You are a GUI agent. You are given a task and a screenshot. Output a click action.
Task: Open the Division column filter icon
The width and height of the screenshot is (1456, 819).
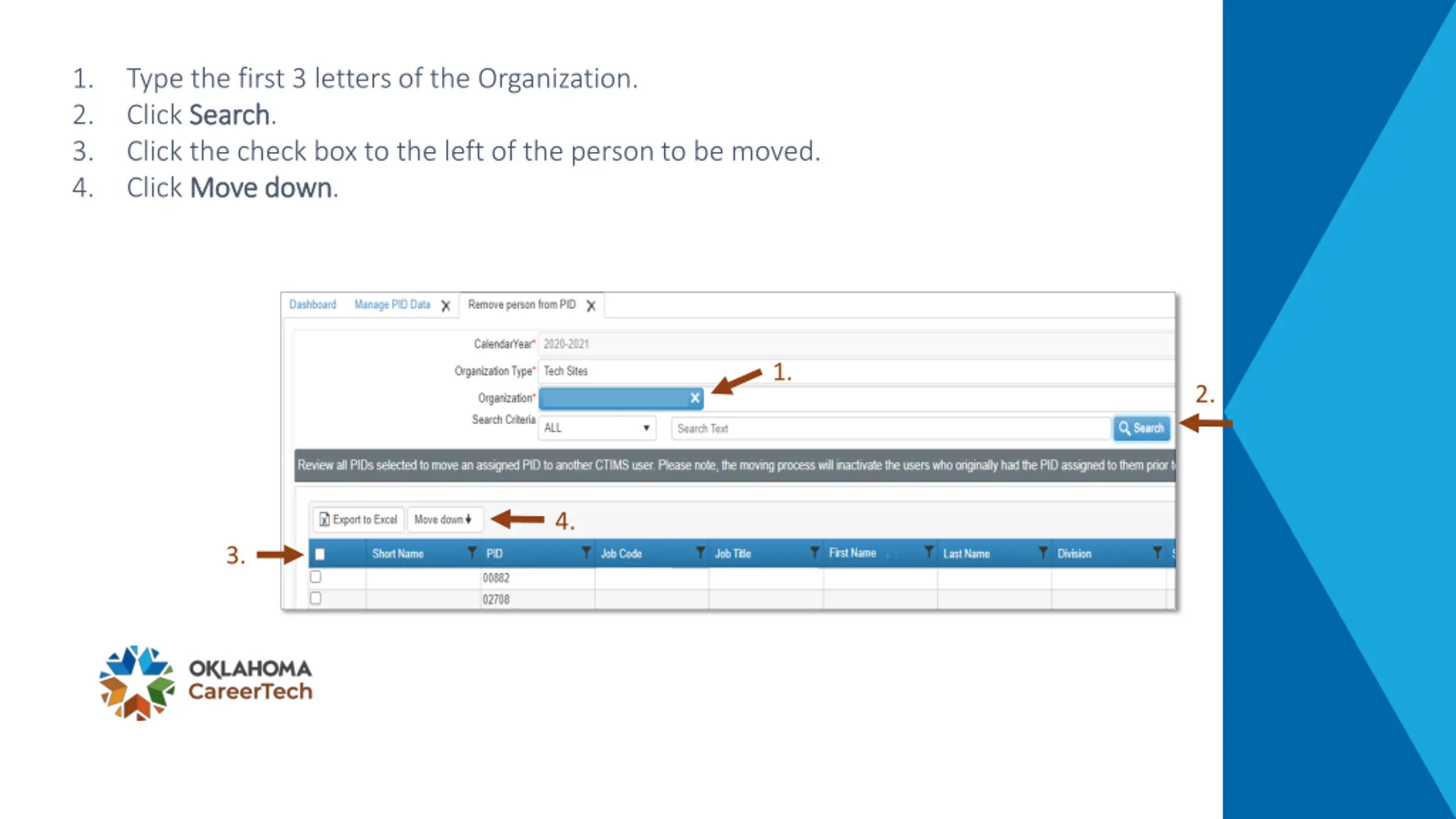1157,552
